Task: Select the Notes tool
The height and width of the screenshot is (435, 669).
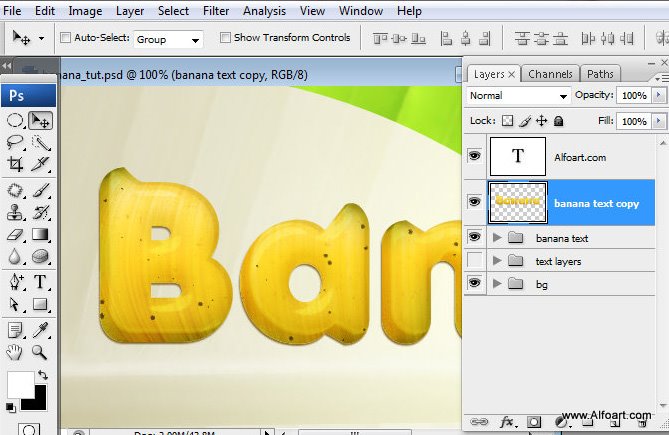Action: click(16, 330)
